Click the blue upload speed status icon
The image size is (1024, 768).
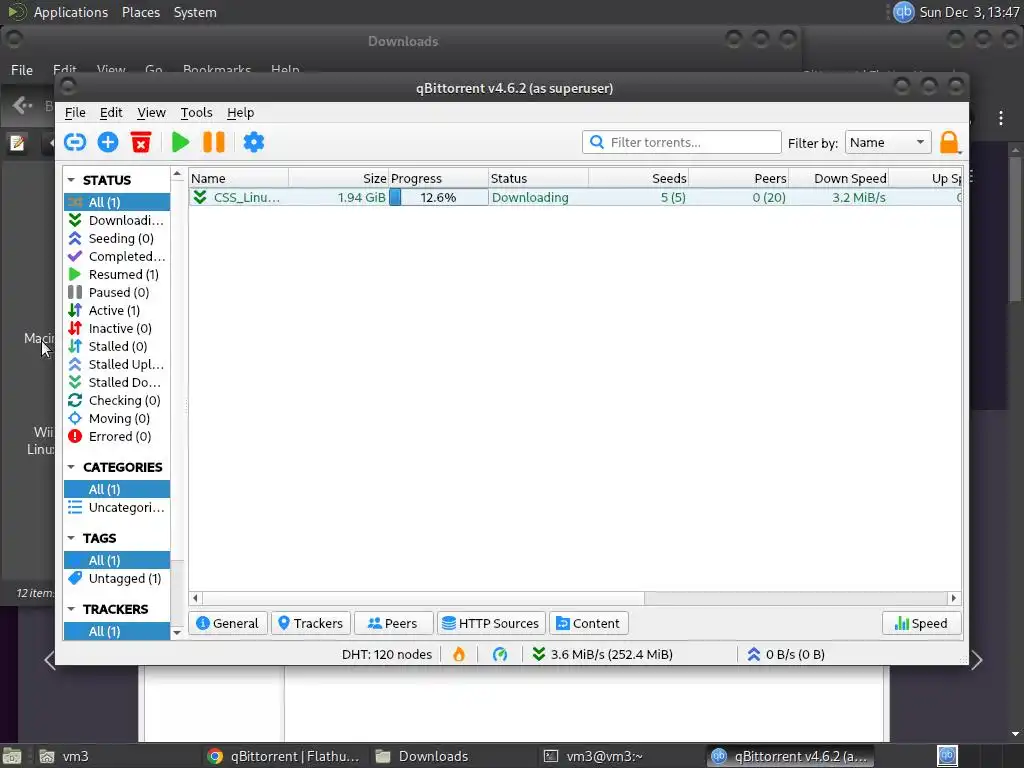754,654
